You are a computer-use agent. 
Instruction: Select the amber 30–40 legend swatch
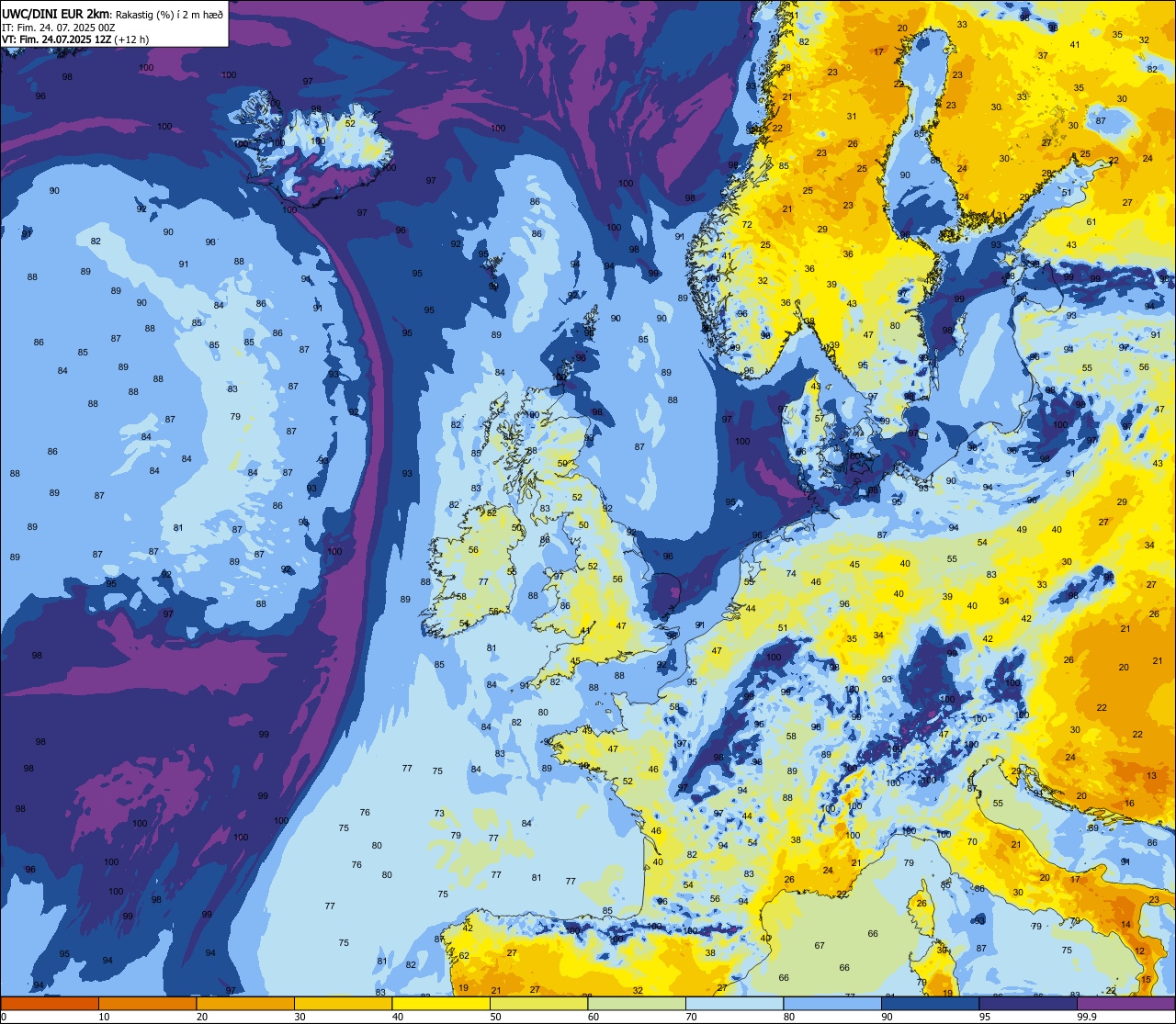(x=343, y=1003)
